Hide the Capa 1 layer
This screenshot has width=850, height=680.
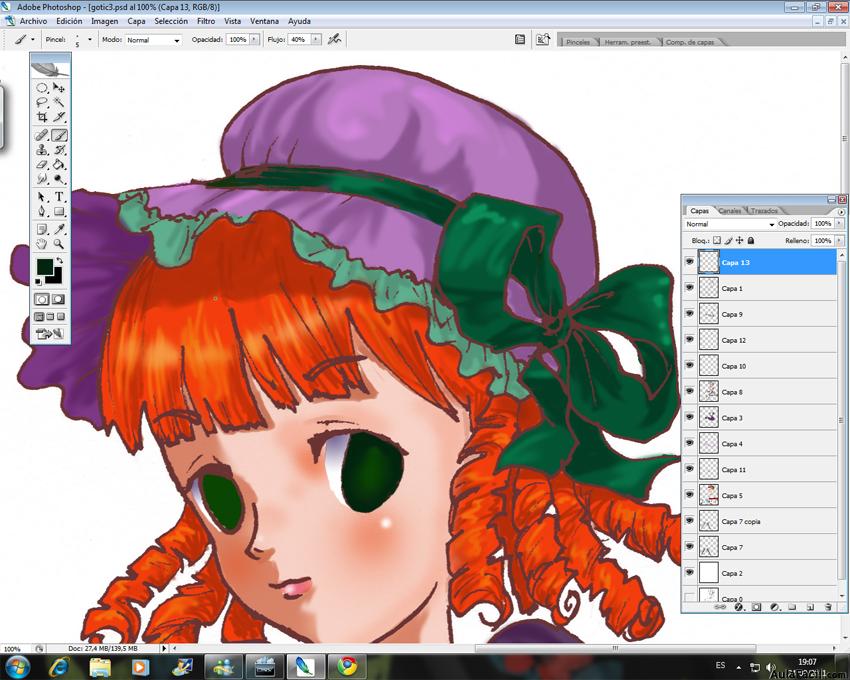690,288
